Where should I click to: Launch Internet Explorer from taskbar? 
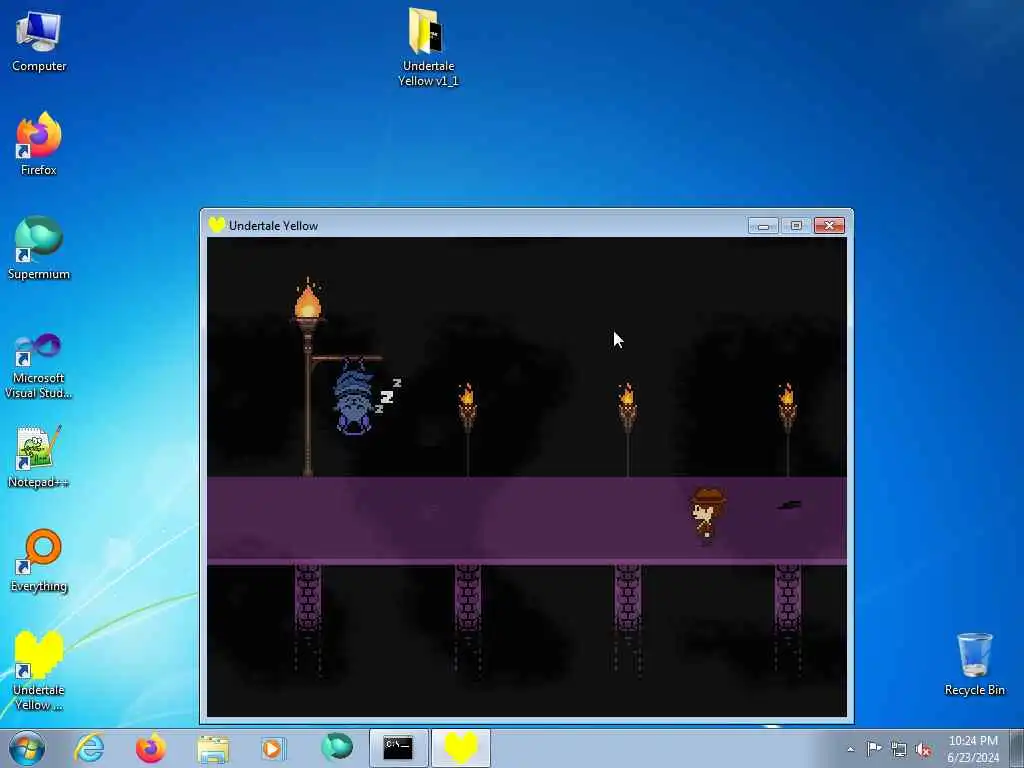89,748
